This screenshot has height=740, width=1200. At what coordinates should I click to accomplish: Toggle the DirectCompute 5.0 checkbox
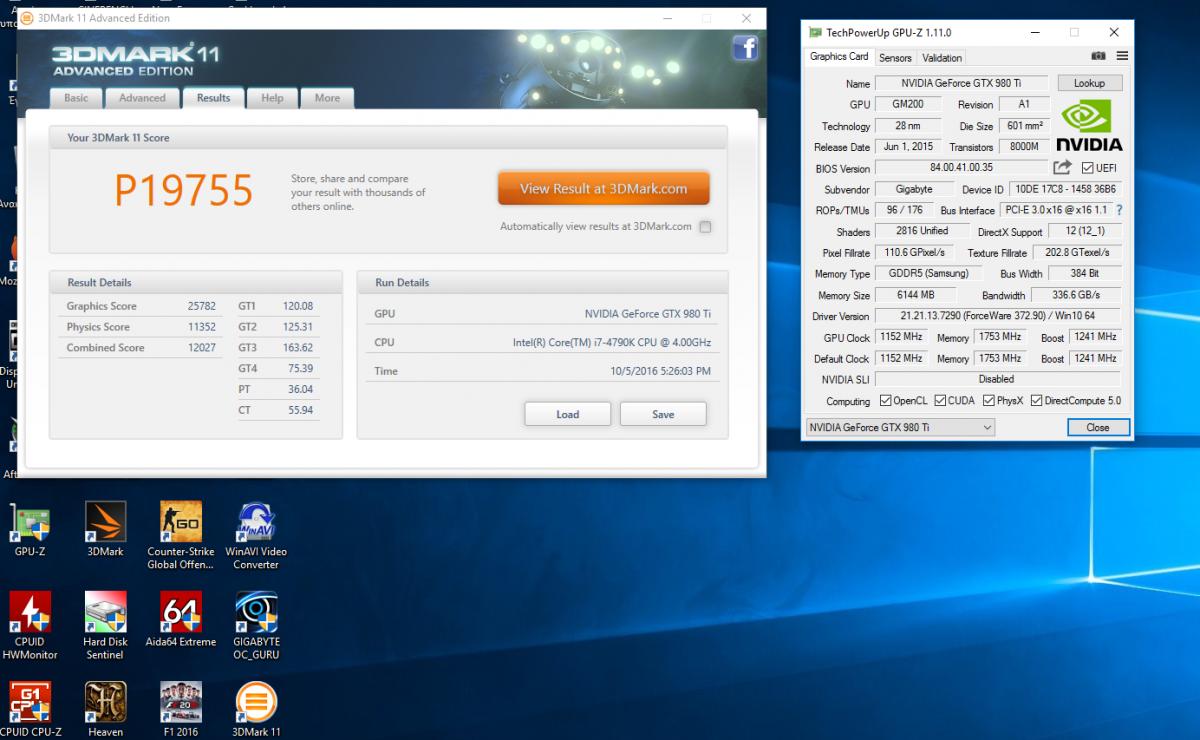1036,401
